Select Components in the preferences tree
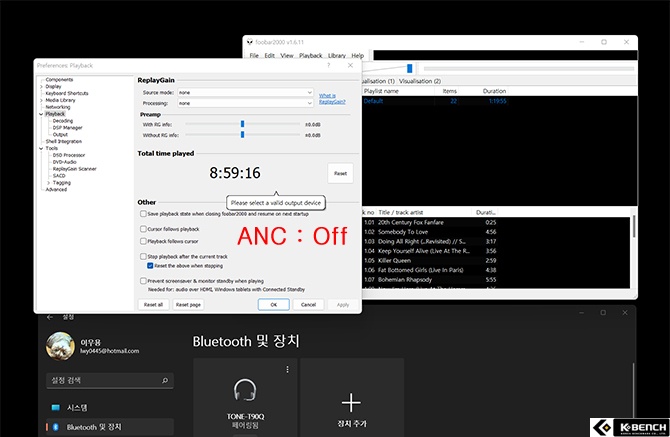Image resolution: width=670 pixels, height=437 pixels. pos(59,80)
